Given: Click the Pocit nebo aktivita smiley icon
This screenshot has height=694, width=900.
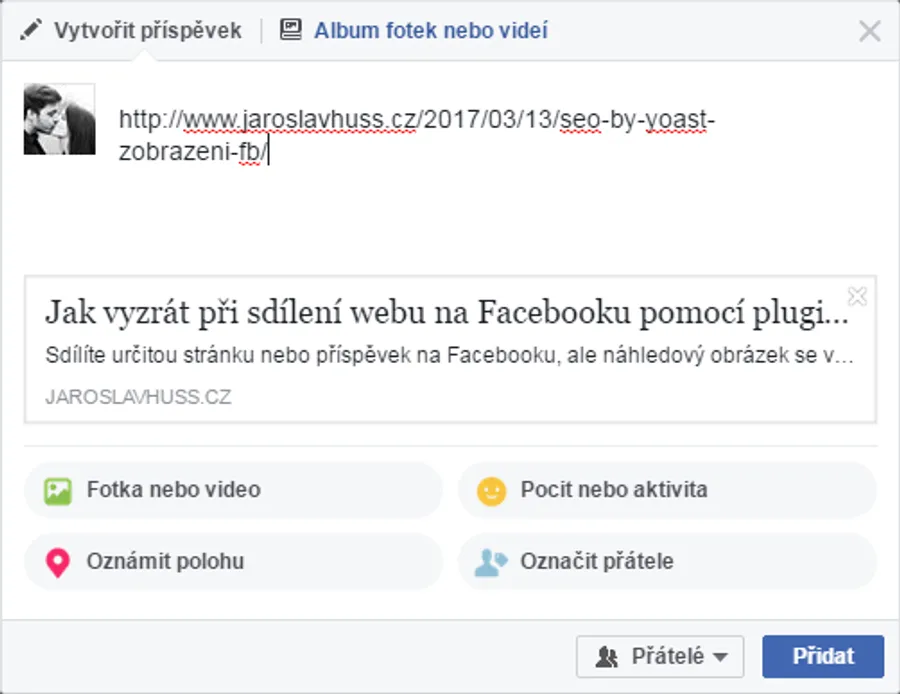Looking at the screenshot, I should (x=491, y=490).
